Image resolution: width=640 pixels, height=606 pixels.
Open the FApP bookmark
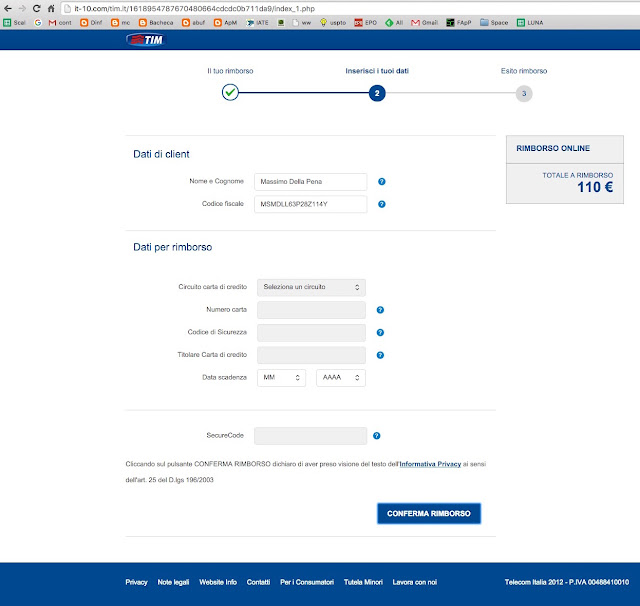point(459,23)
